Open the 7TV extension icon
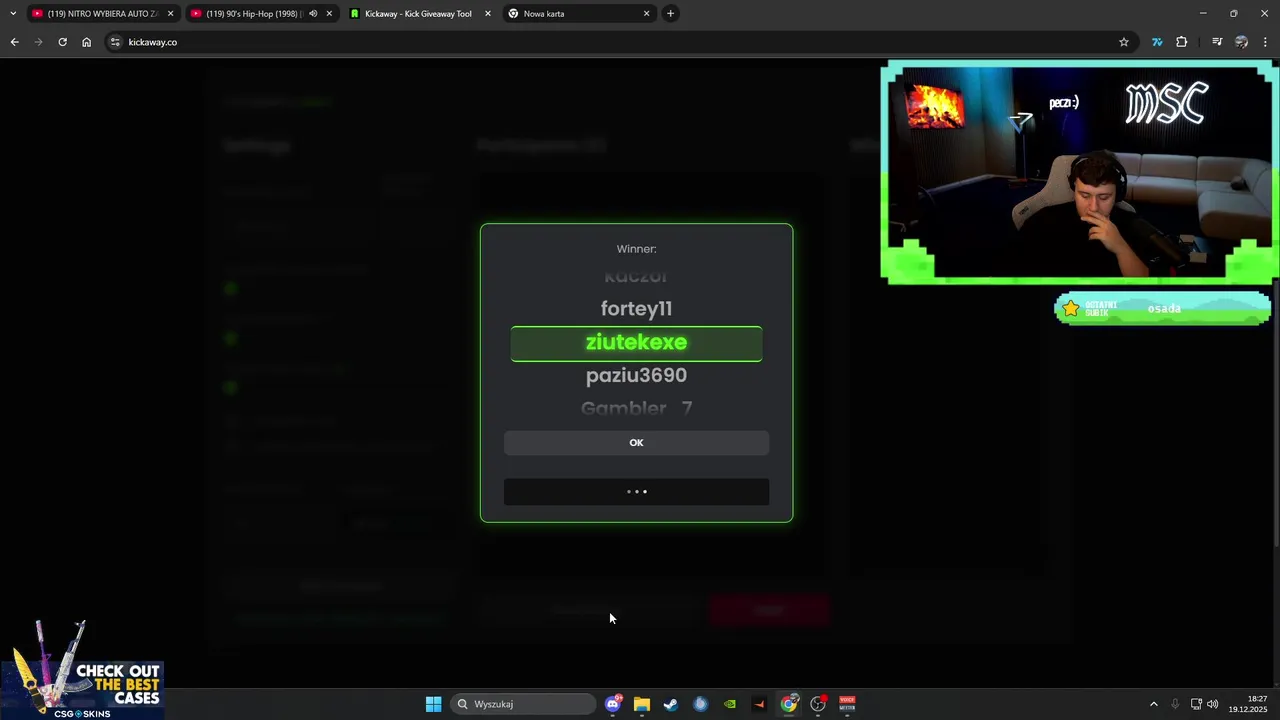Viewport: 1280px width, 720px height. pos(1157,42)
